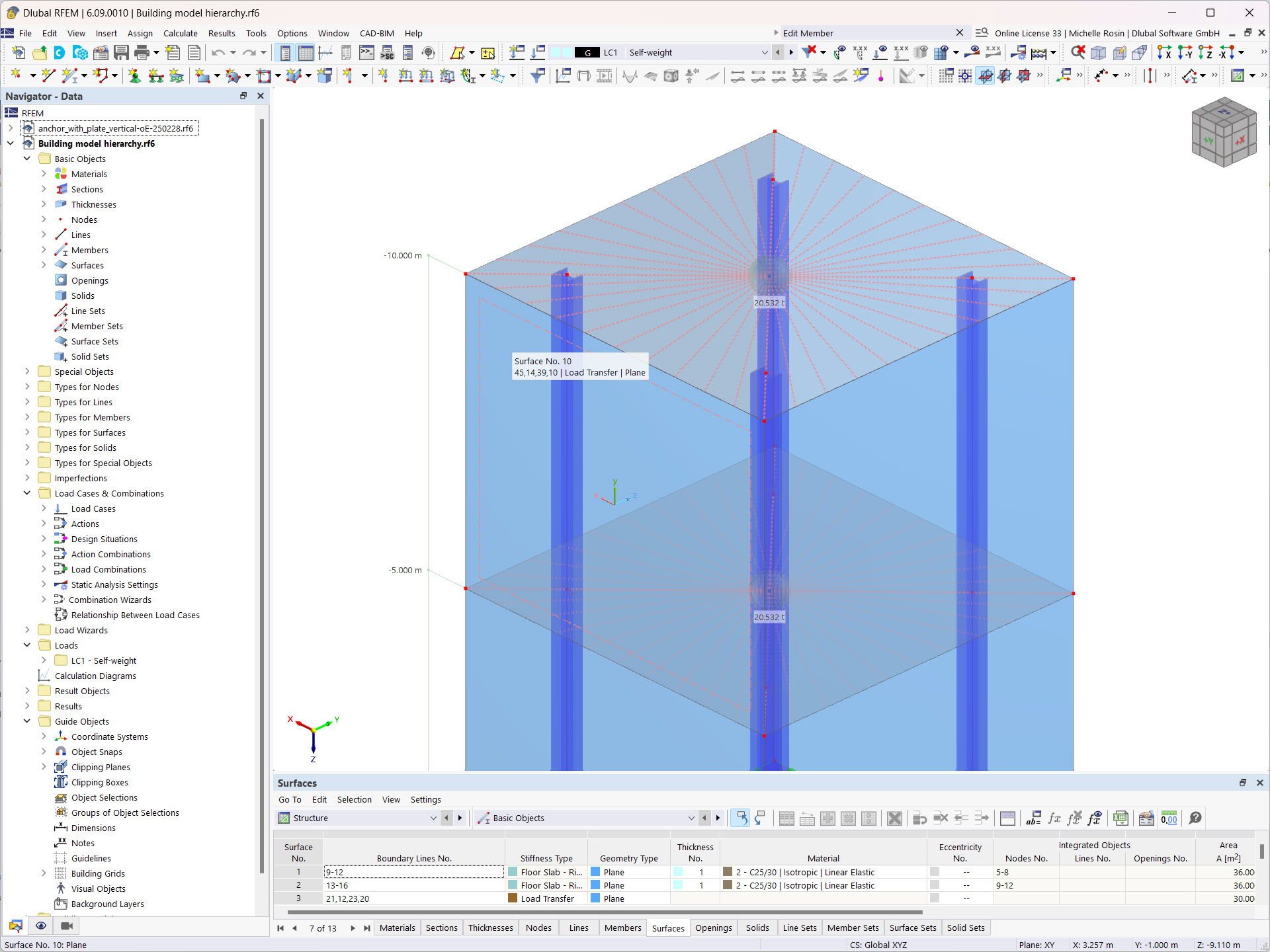Switch to the Members tab

click(x=622, y=928)
